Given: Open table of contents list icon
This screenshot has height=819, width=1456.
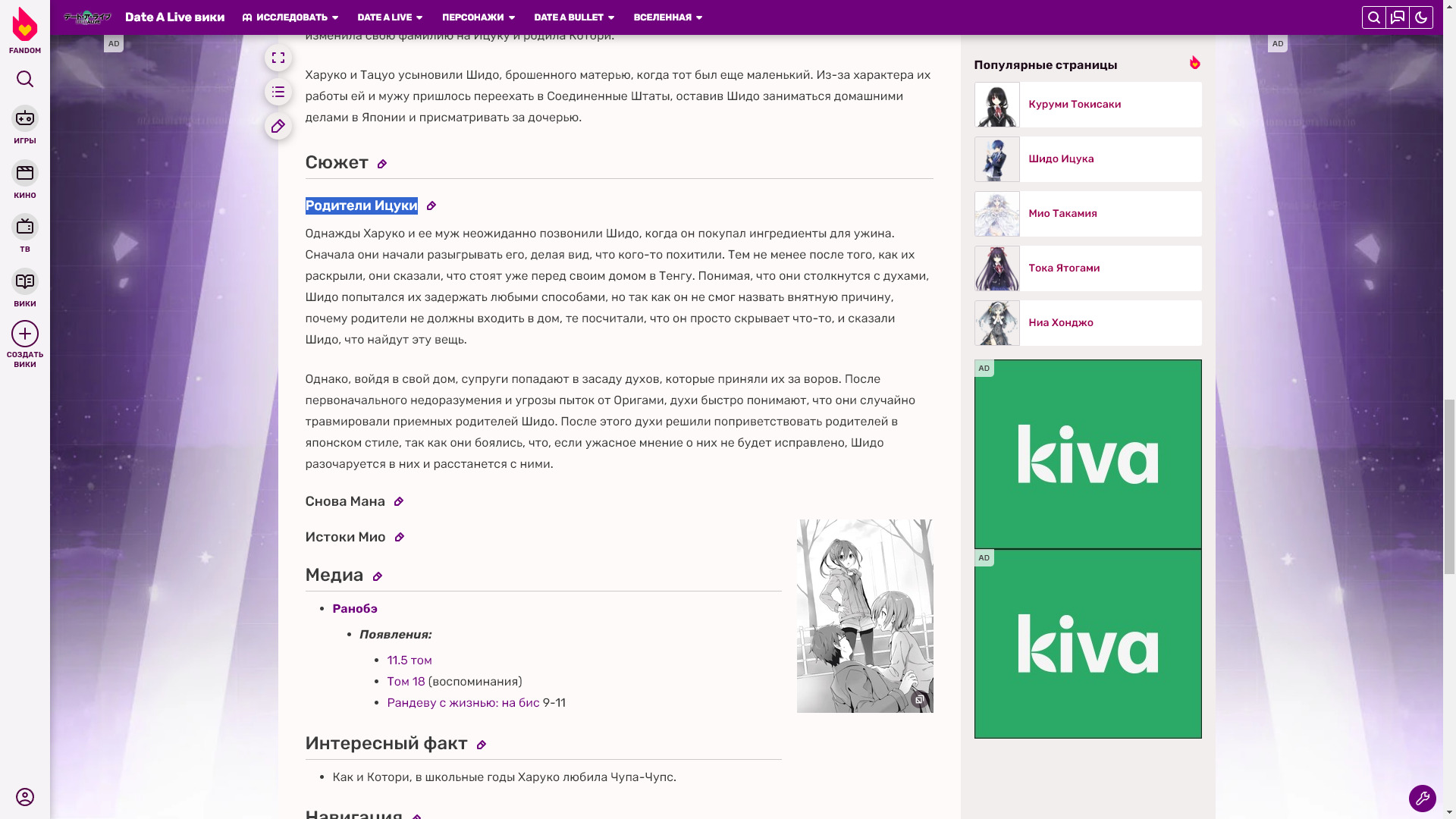Looking at the screenshot, I should pos(278,92).
